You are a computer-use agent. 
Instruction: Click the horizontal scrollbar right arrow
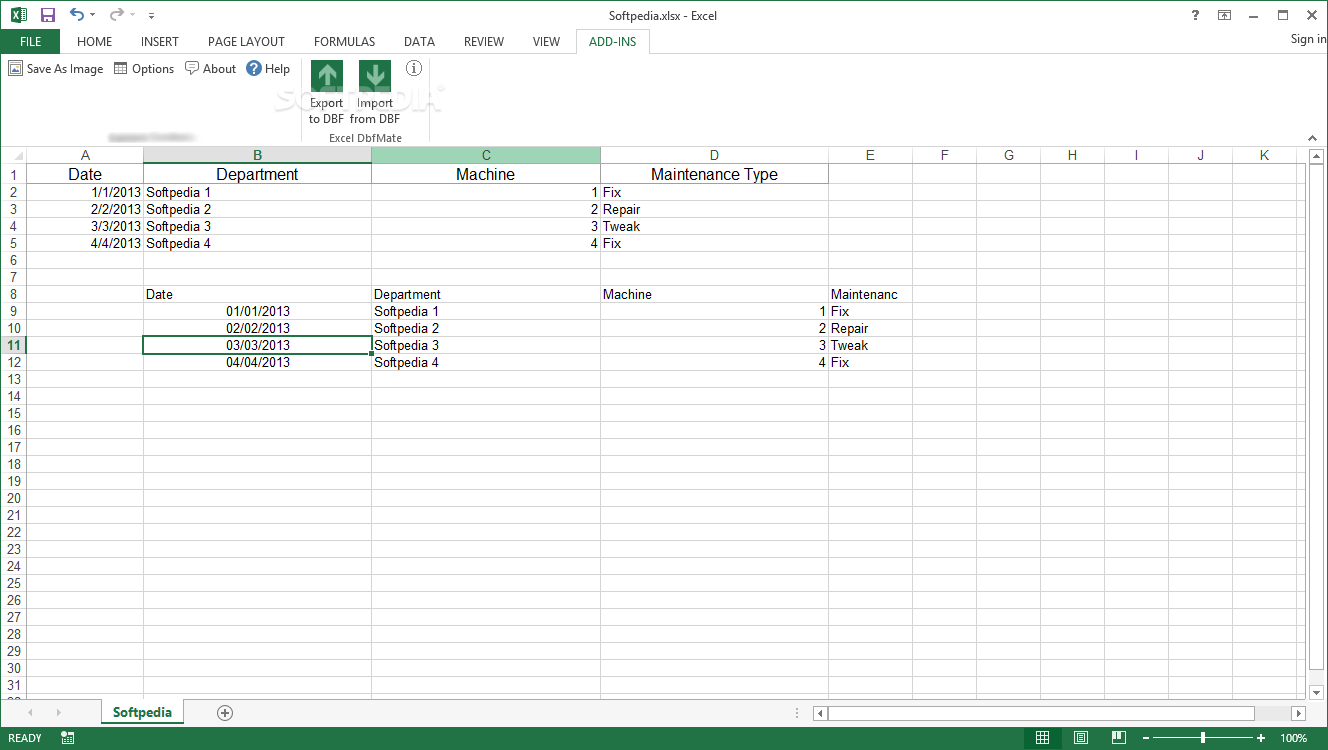point(1298,713)
